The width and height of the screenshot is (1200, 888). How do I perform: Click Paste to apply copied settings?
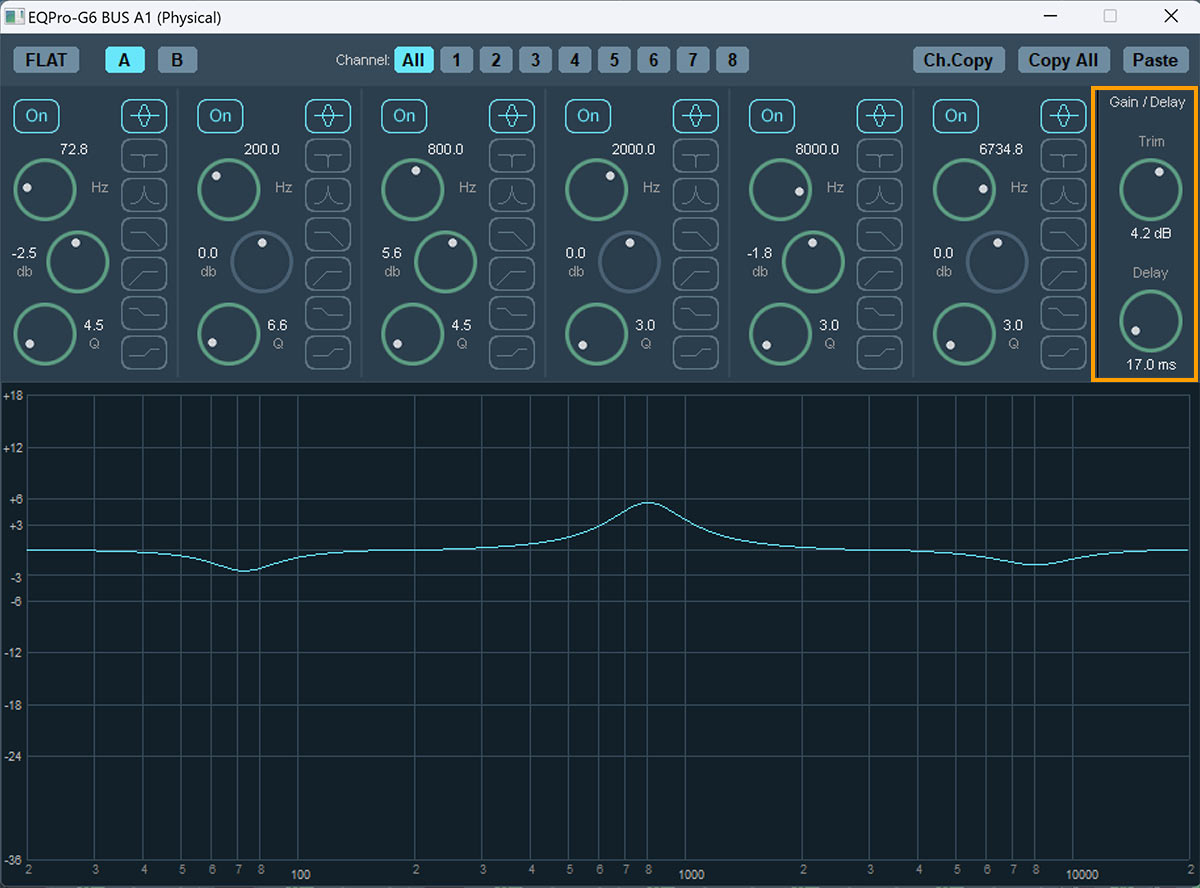click(1156, 60)
